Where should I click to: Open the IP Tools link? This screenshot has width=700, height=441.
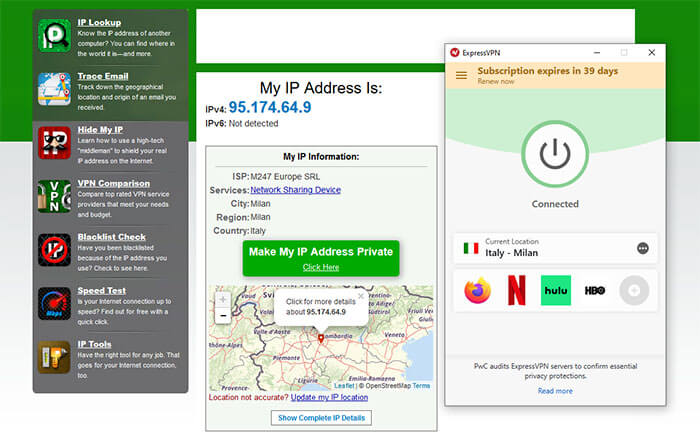point(94,344)
